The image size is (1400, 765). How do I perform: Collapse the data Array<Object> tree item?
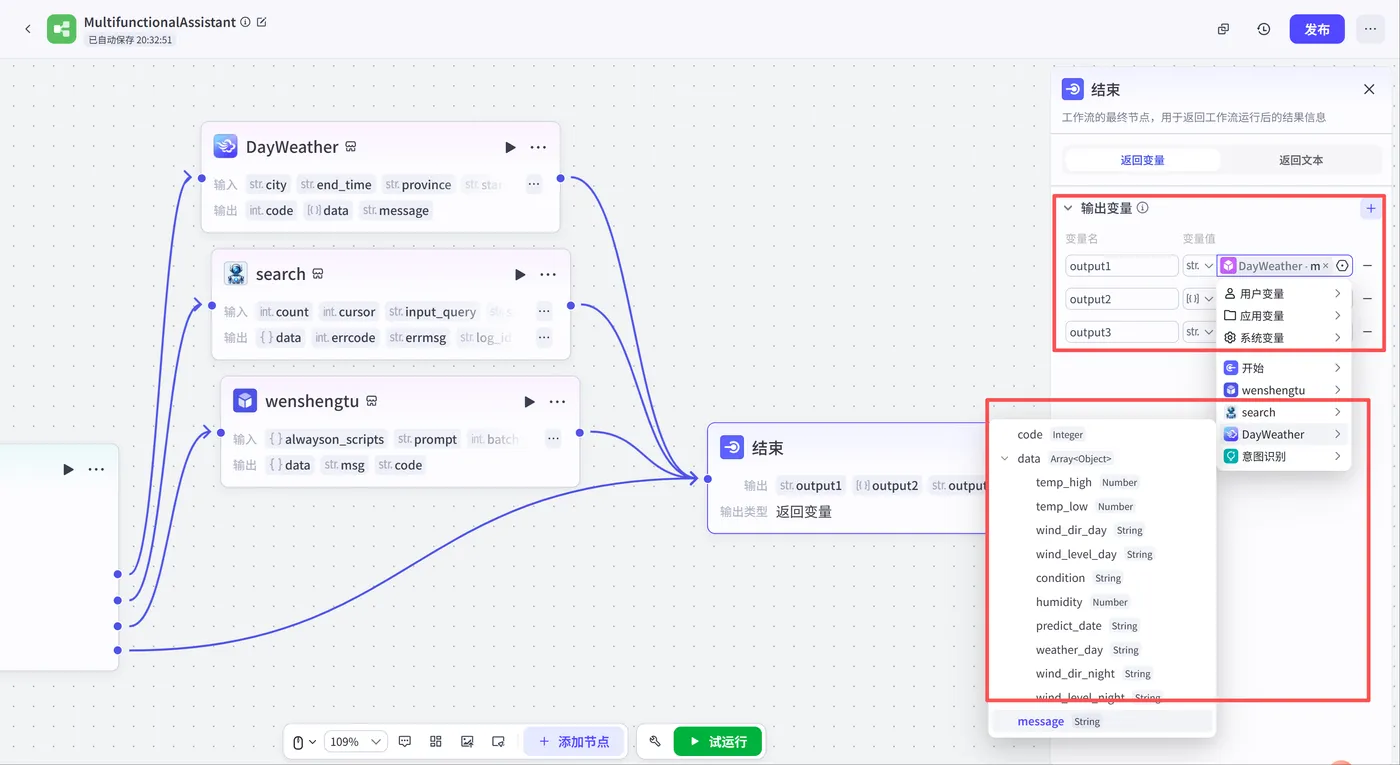(1005, 459)
